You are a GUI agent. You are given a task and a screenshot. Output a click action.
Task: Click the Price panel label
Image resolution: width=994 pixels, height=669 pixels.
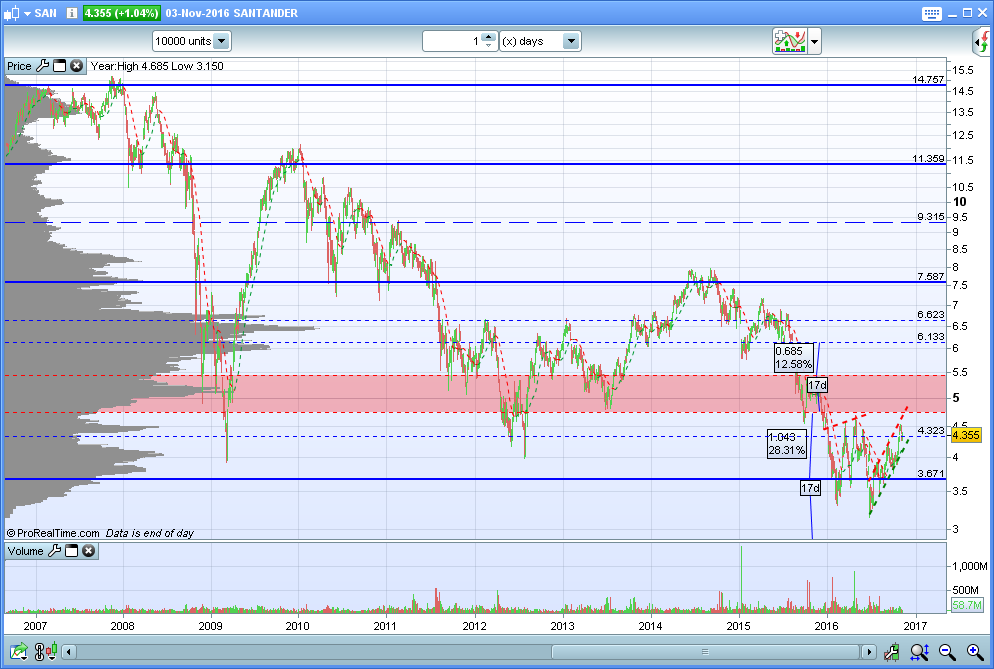[x=19, y=66]
